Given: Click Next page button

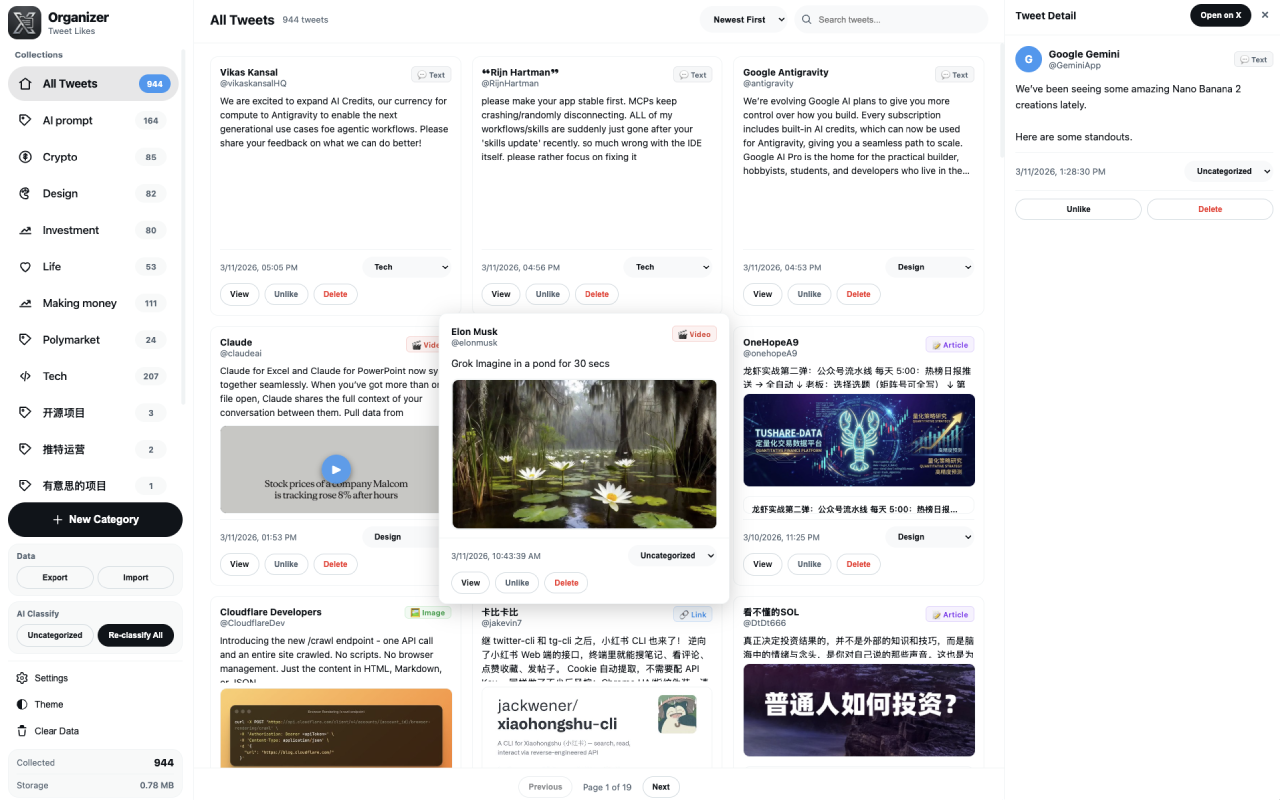Looking at the screenshot, I should coord(661,787).
